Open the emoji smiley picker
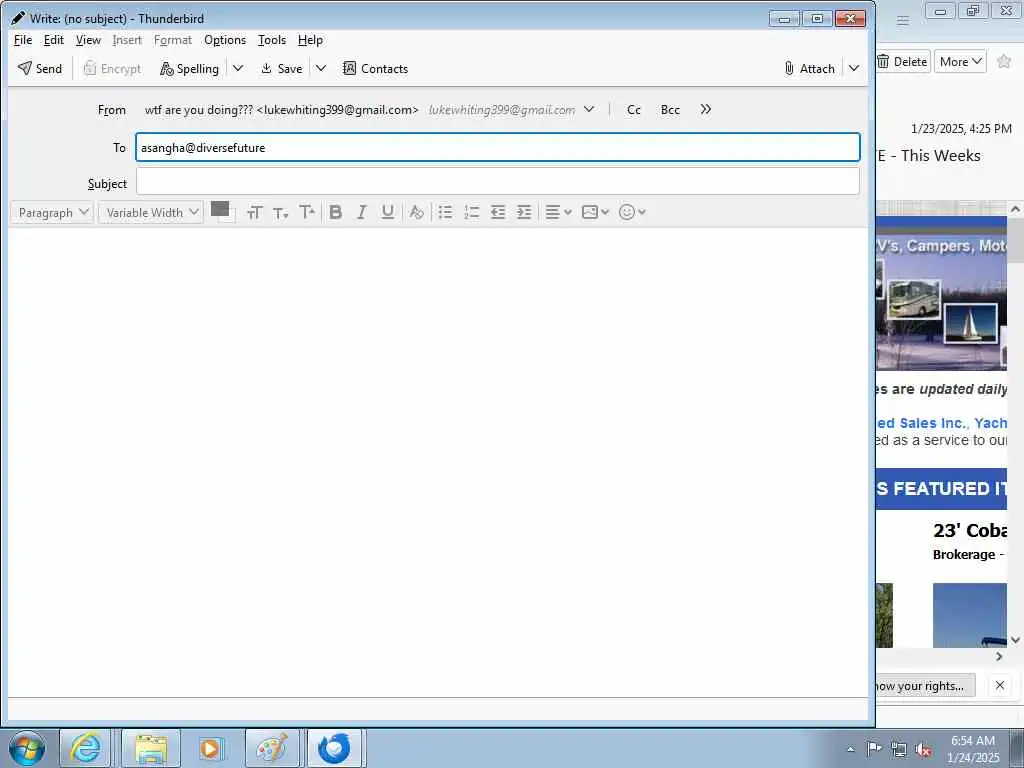 tap(632, 212)
